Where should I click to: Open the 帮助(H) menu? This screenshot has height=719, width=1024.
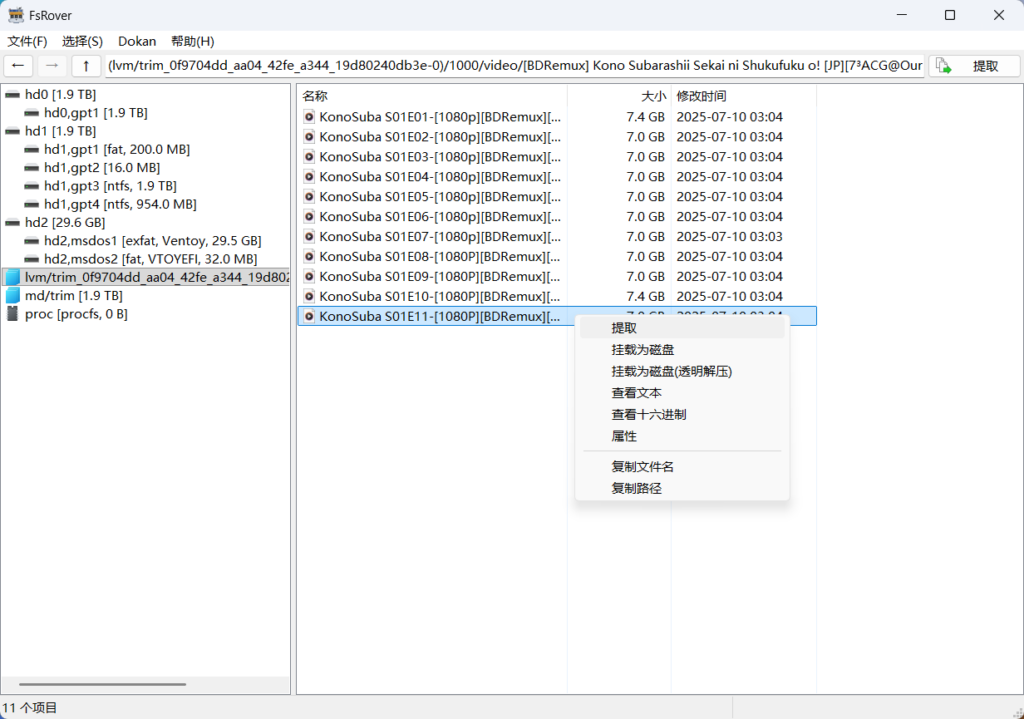193,41
